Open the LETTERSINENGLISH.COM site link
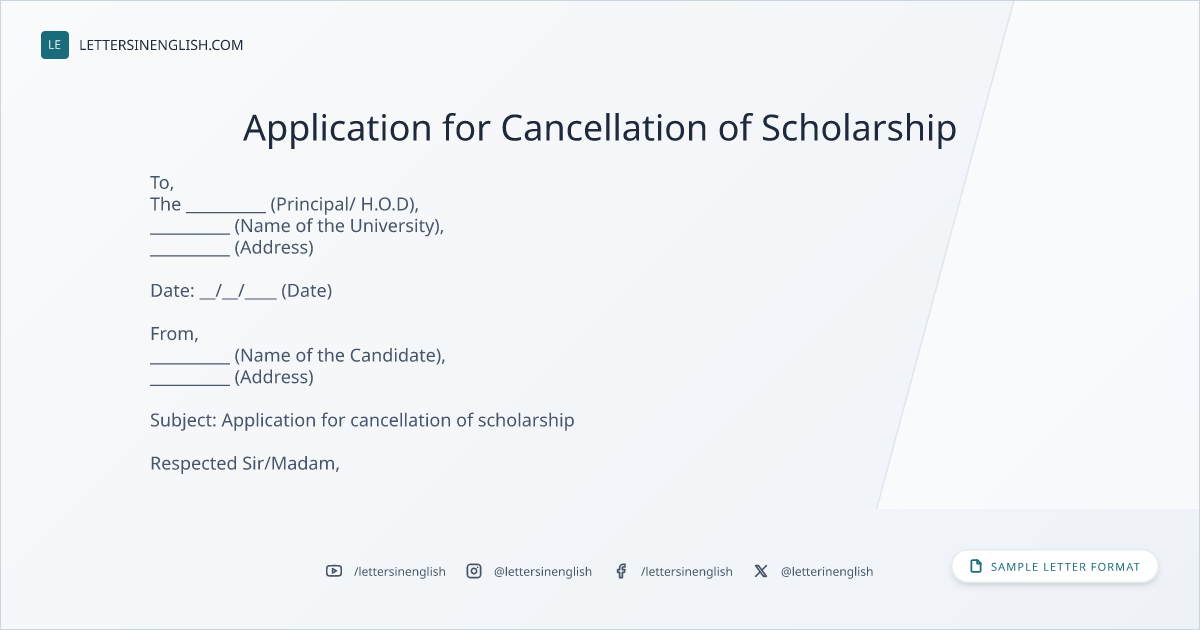Image resolution: width=1200 pixels, height=630 pixels. (x=161, y=45)
